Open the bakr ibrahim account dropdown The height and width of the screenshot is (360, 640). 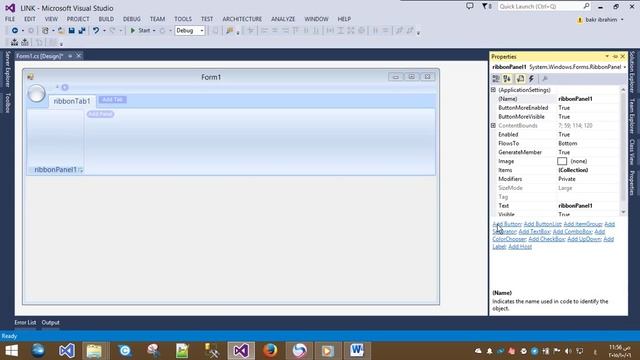tap(622, 20)
